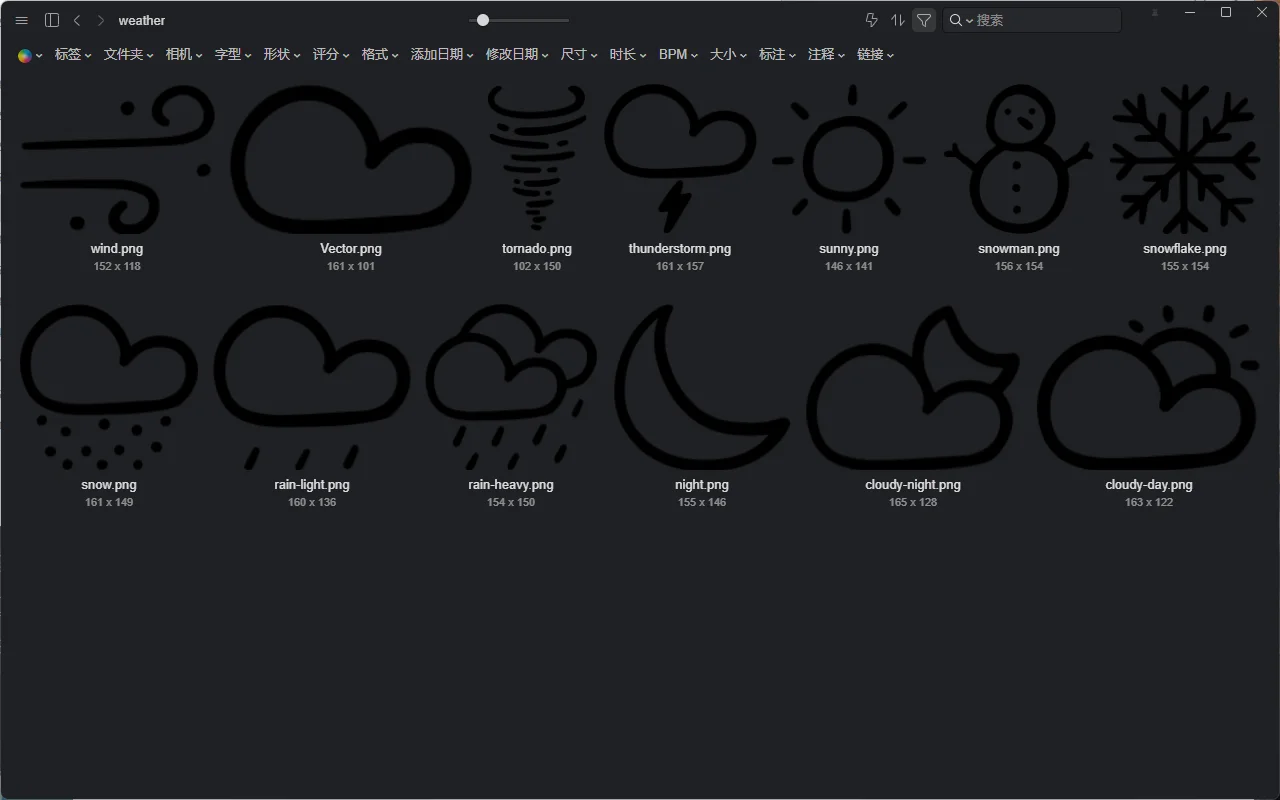Expand the 文件夹 filter
Image resolution: width=1280 pixels, height=800 pixels.
(x=129, y=55)
